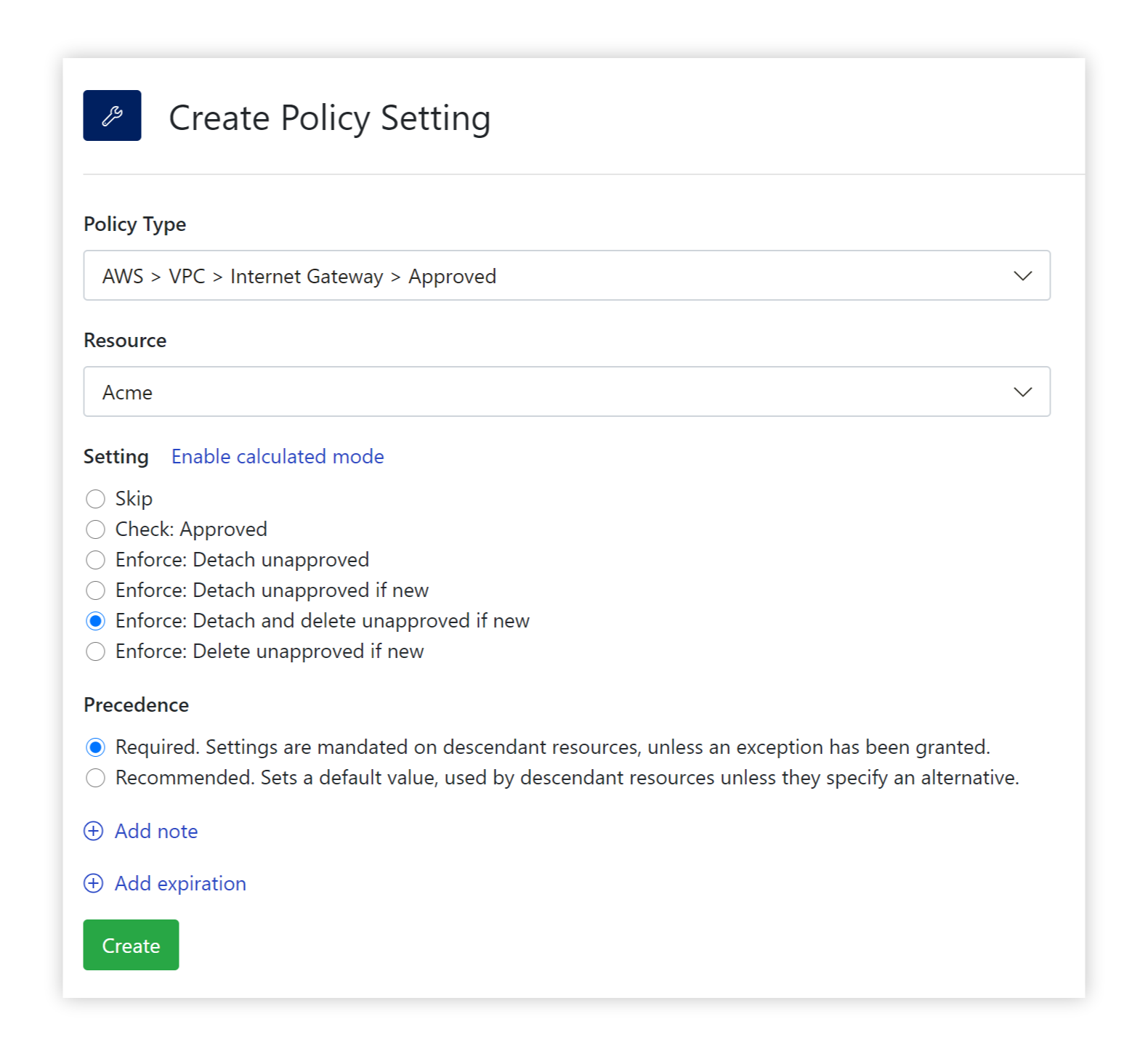Screen dimensions: 1148x1056
Task: Set precedence to Recommended
Action: (x=95, y=778)
